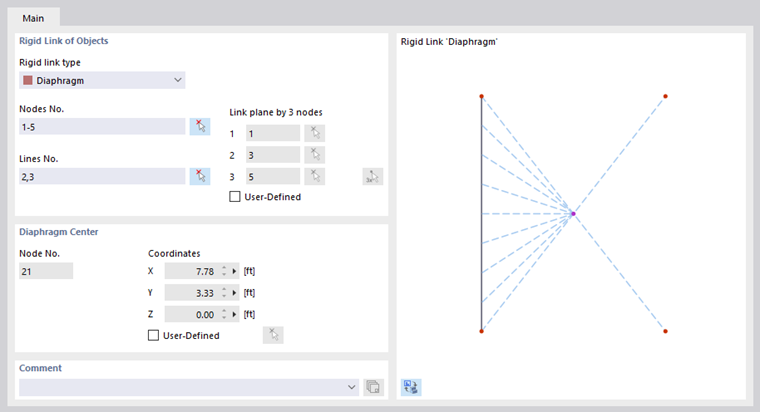Adjust the Y coordinate spinner arrows

pos(224,293)
